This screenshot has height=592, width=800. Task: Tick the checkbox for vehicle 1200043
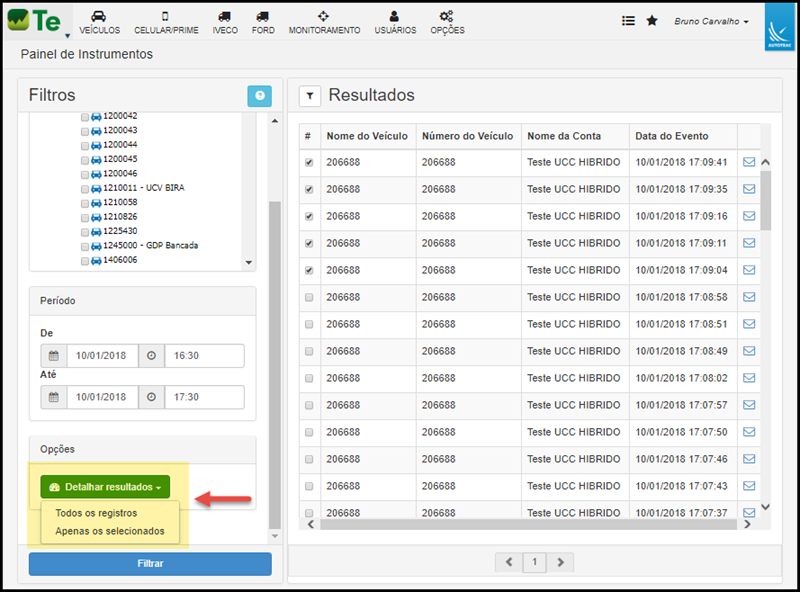[x=85, y=131]
